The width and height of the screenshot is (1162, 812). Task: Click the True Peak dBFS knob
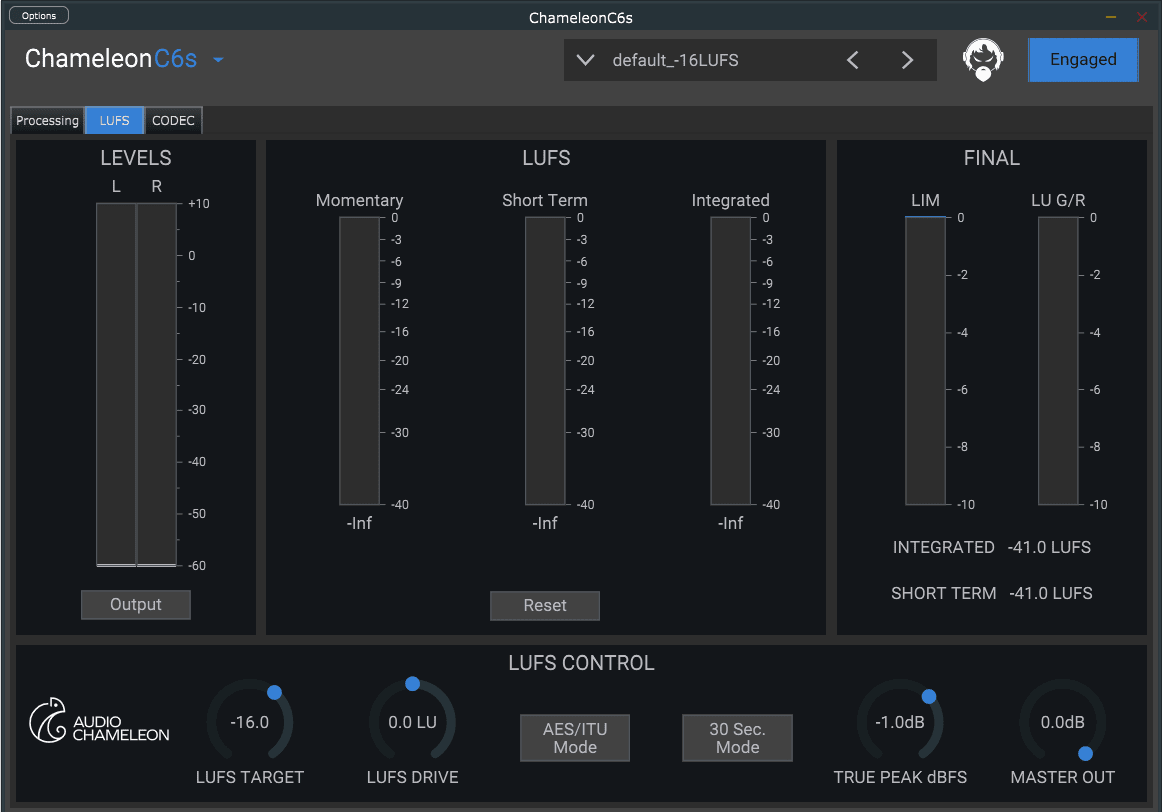900,723
